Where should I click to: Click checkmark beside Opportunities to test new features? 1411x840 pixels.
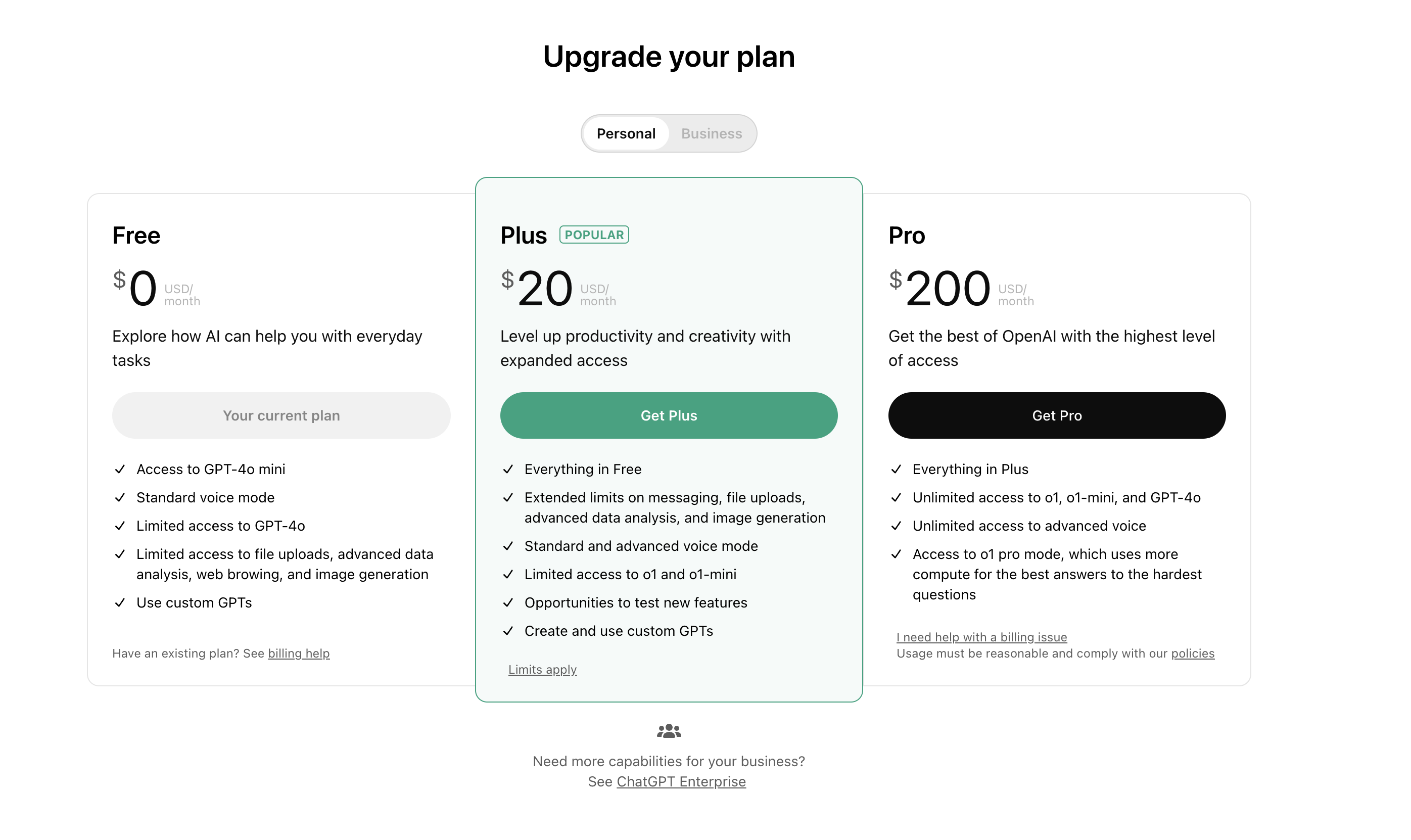pyautogui.click(x=508, y=603)
